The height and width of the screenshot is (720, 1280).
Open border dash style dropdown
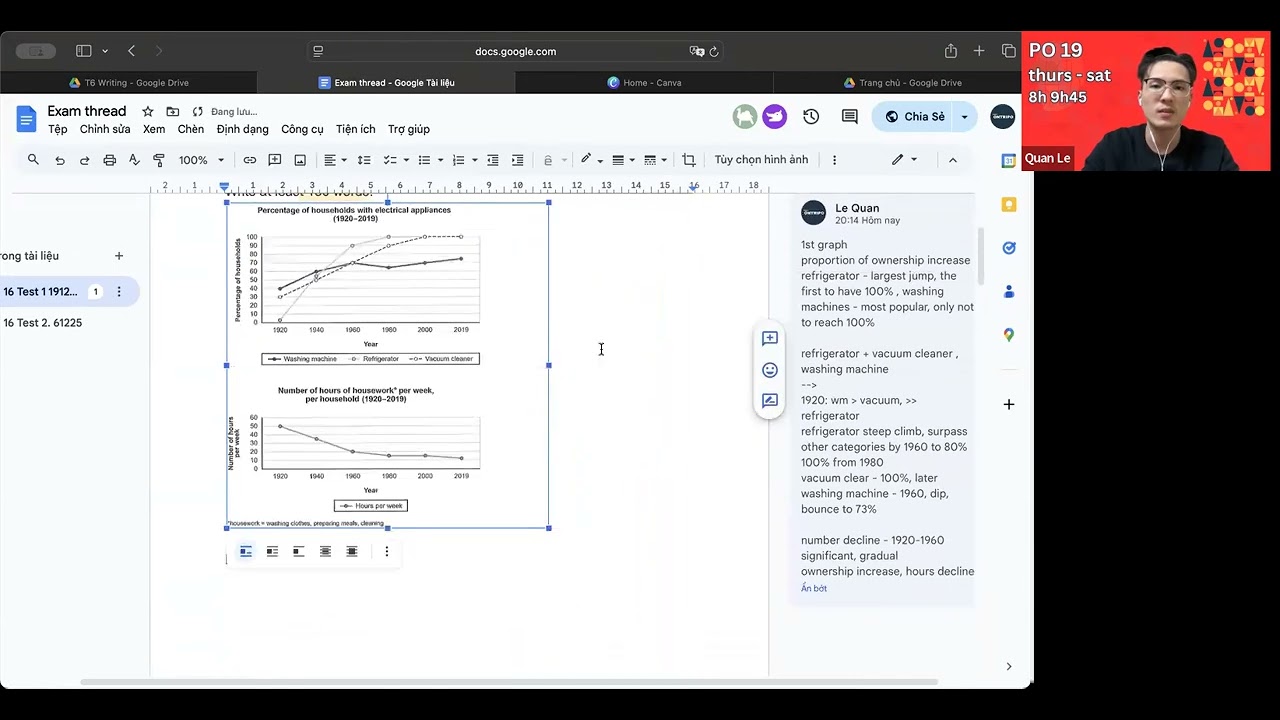656,160
